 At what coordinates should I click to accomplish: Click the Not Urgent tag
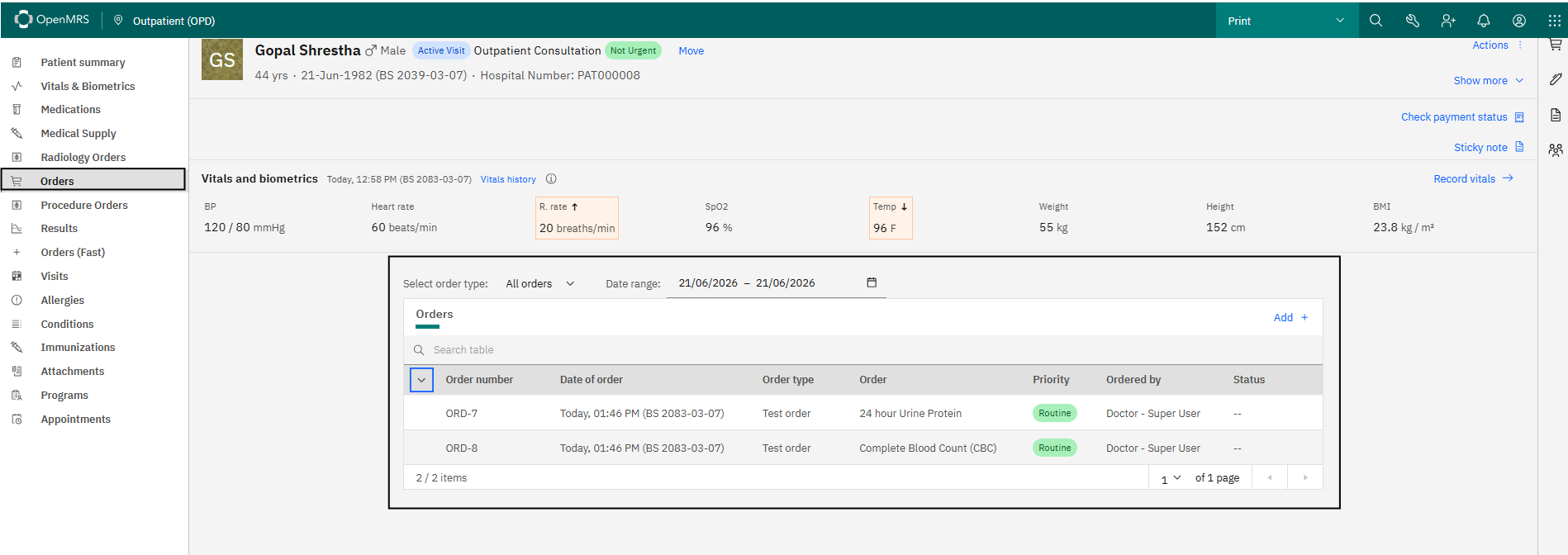[633, 50]
